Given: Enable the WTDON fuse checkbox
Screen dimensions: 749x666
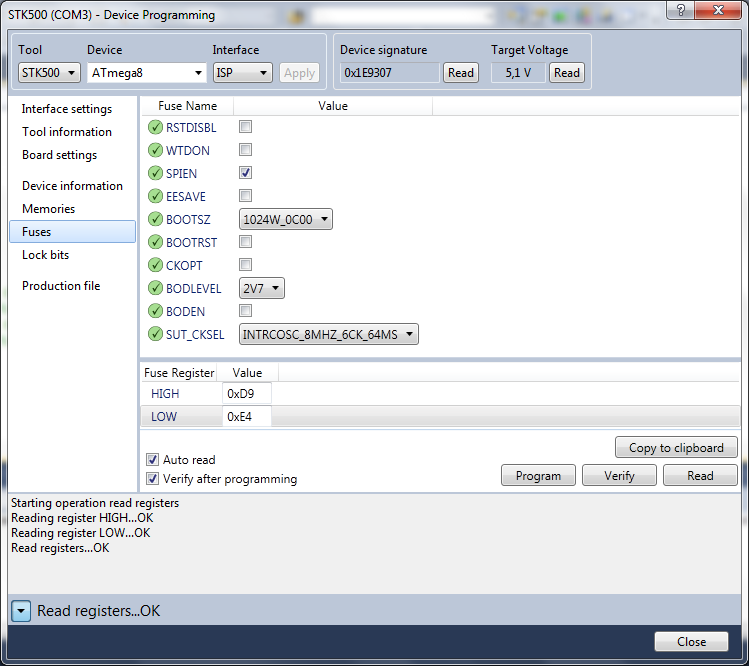Looking at the screenshot, I should 246,150.
